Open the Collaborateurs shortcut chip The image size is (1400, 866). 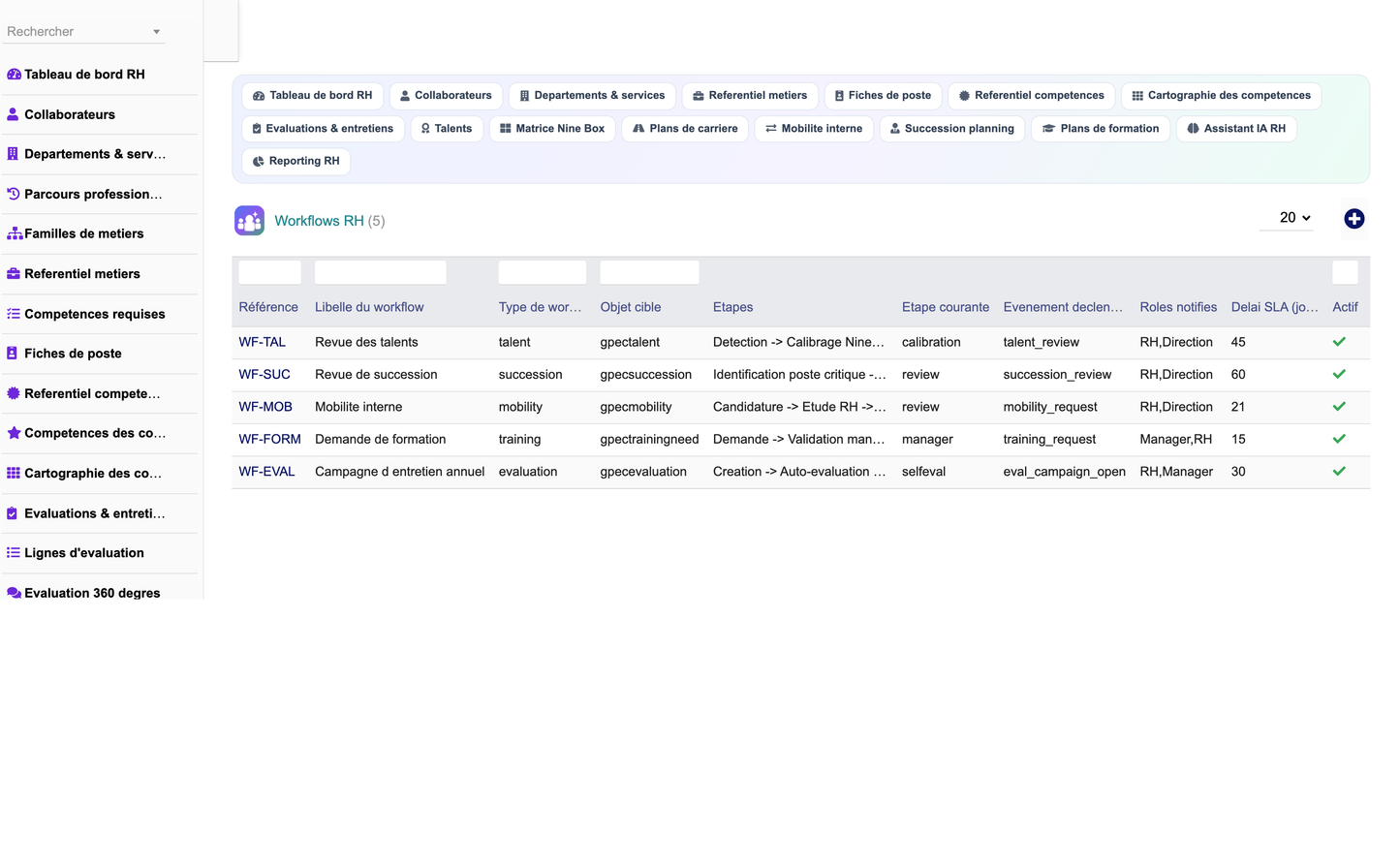click(446, 96)
